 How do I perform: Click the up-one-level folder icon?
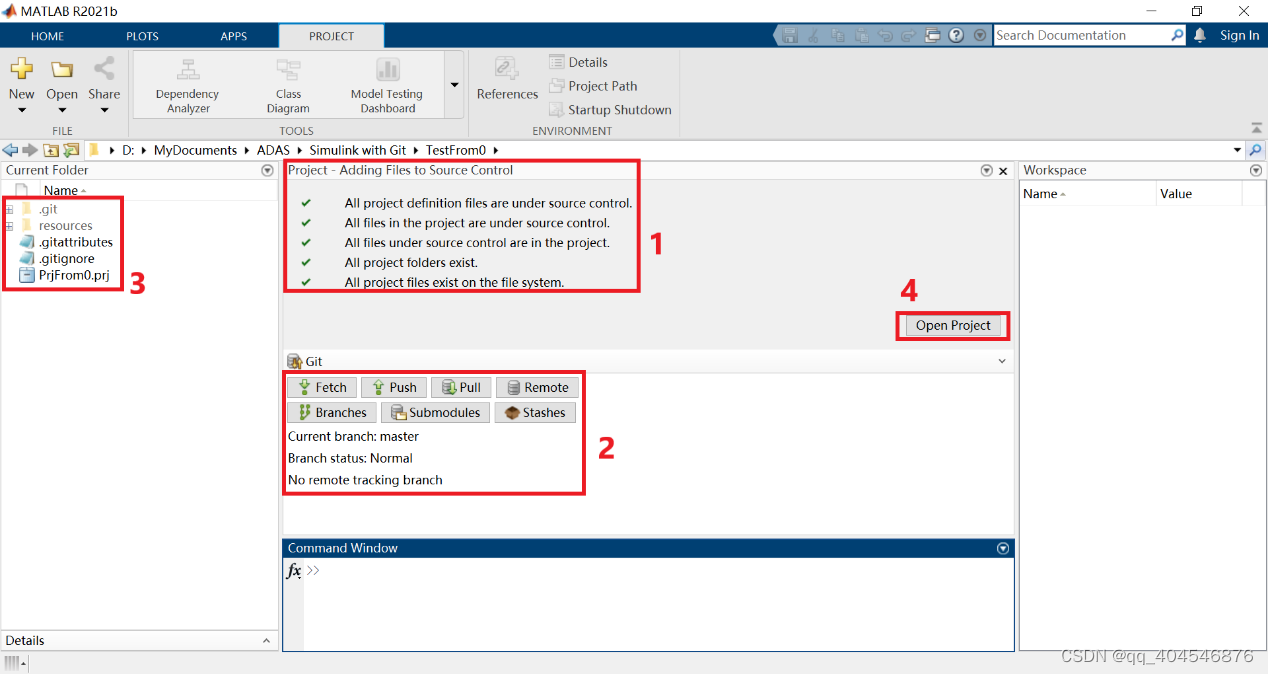click(51, 150)
